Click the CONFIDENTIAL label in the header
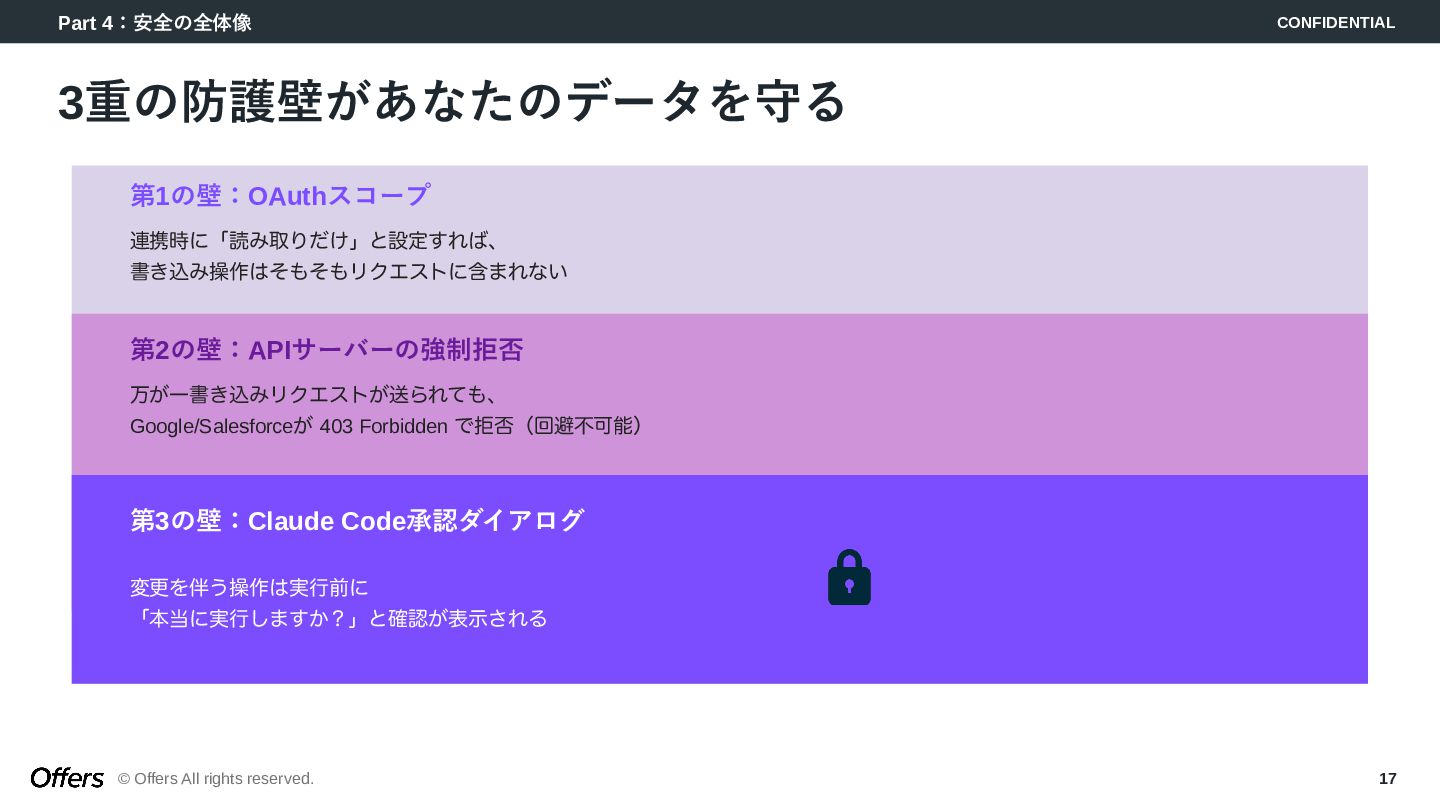The image size is (1440, 810). [x=1336, y=22]
